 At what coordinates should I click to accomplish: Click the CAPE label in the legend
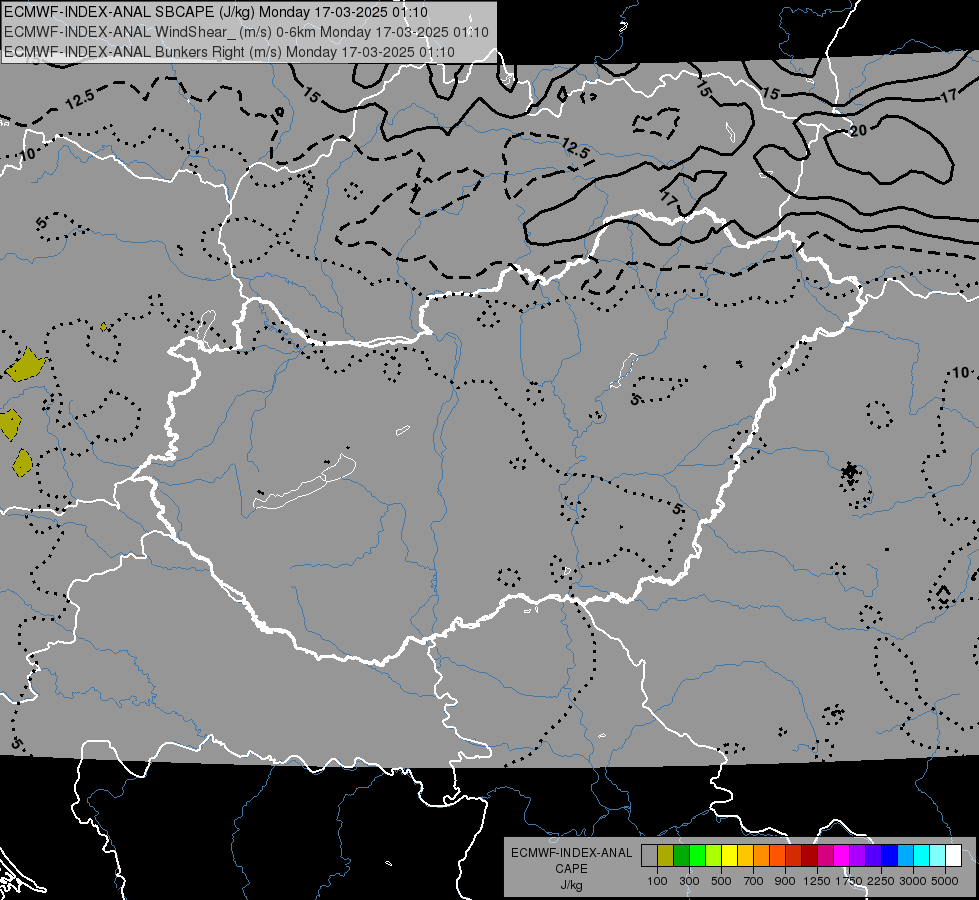571,869
